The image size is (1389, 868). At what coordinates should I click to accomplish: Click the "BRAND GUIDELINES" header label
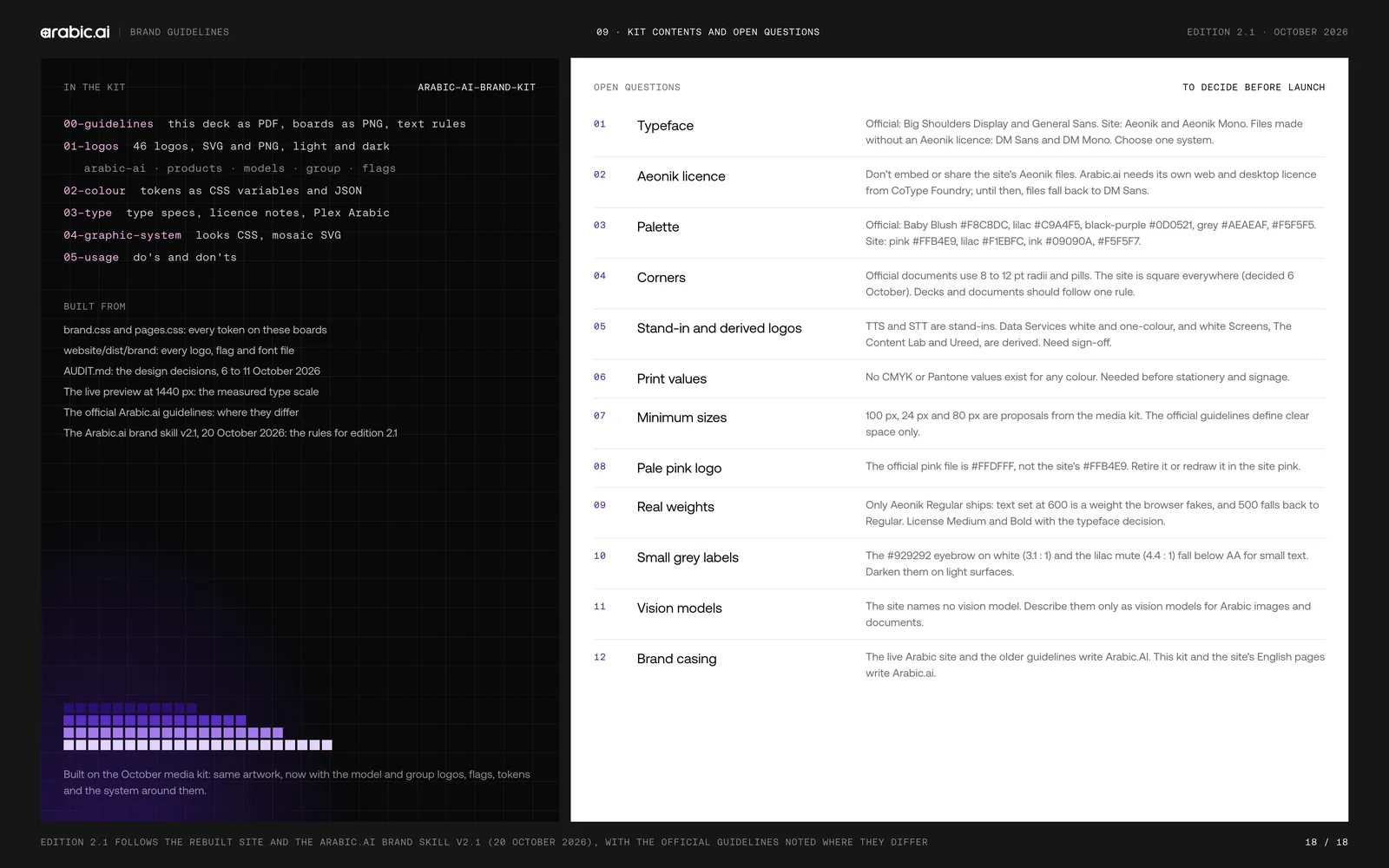(x=180, y=32)
